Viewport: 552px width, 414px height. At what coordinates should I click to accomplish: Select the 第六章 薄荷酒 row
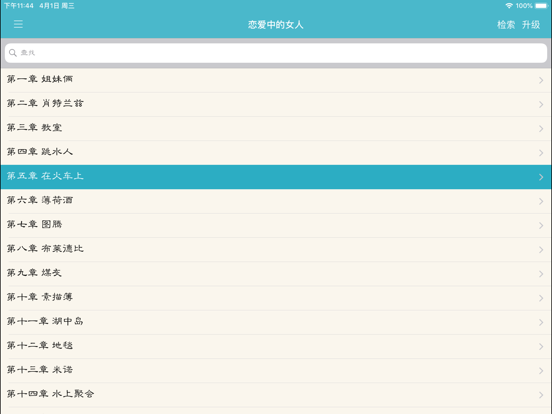click(276, 201)
